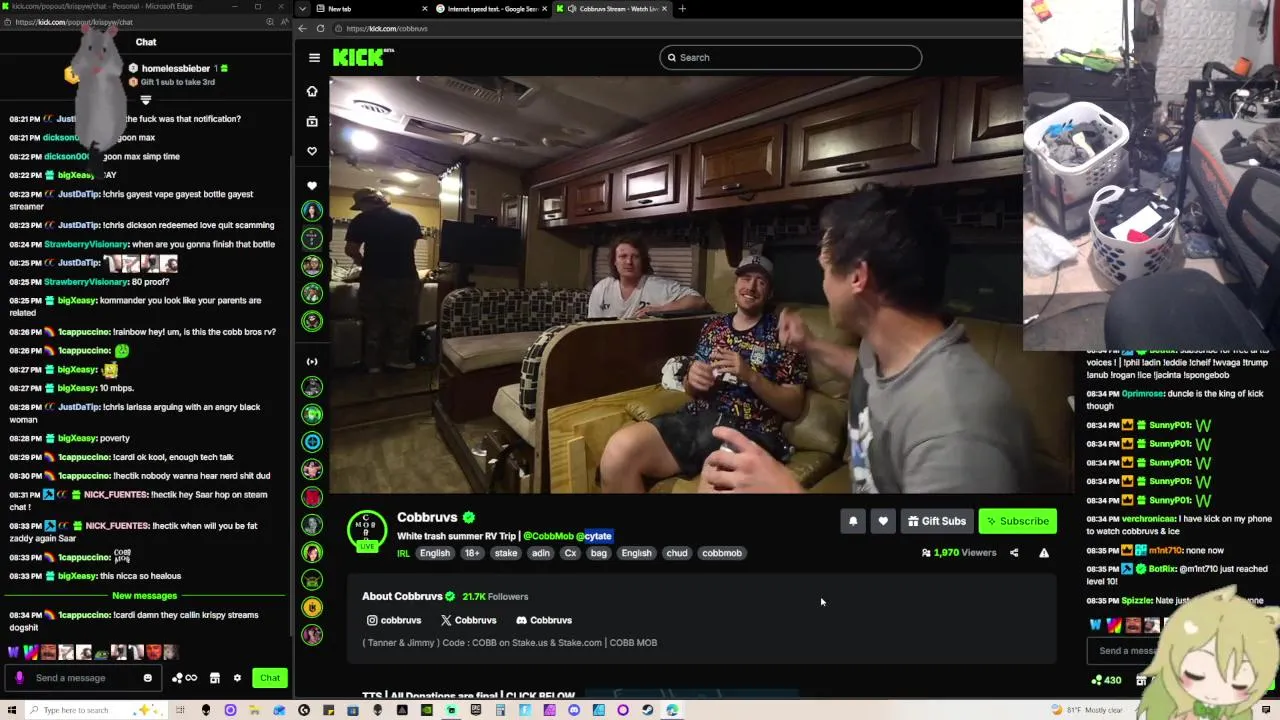
Task: Open the Browse icon in Kick sidebar
Action: (312, 122)
